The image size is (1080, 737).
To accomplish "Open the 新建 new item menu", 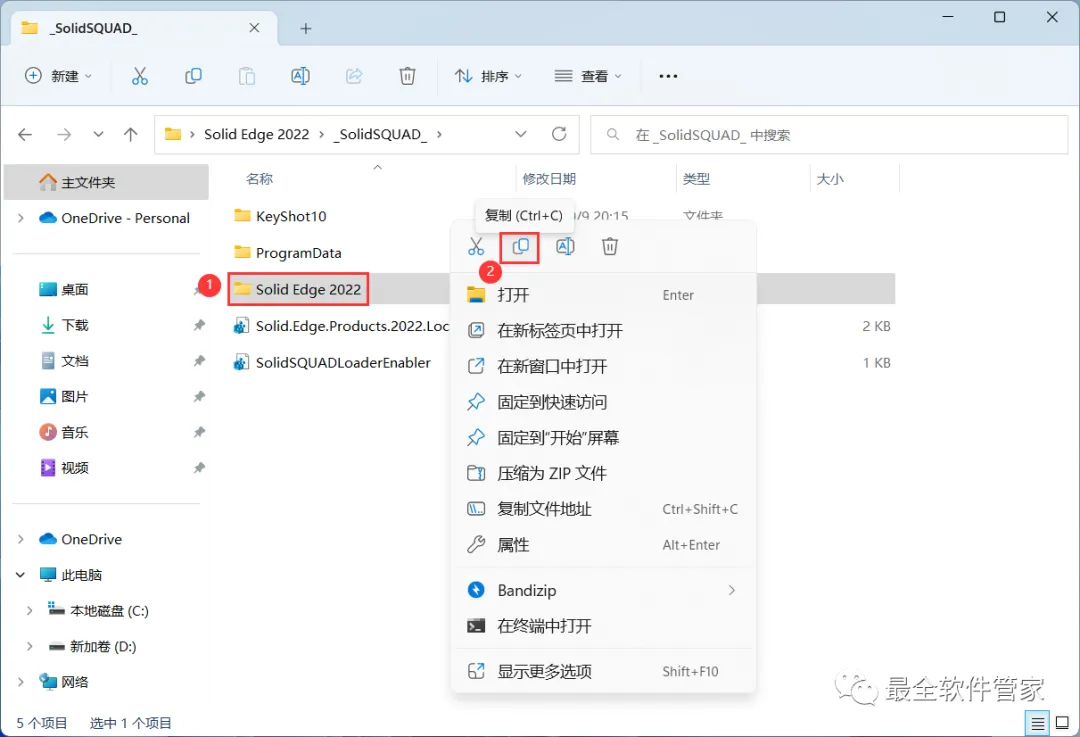I will pyautogui.click(x=59, y=76).
